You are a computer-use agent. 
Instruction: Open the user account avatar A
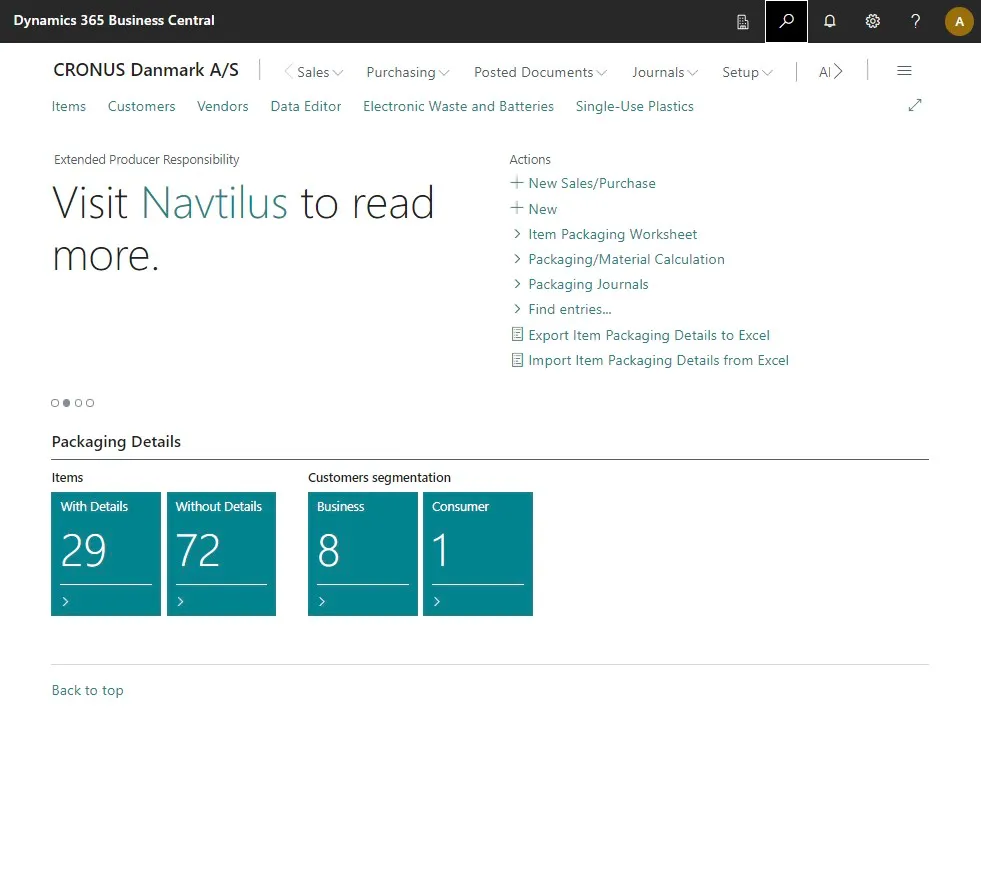pos(958,21)
